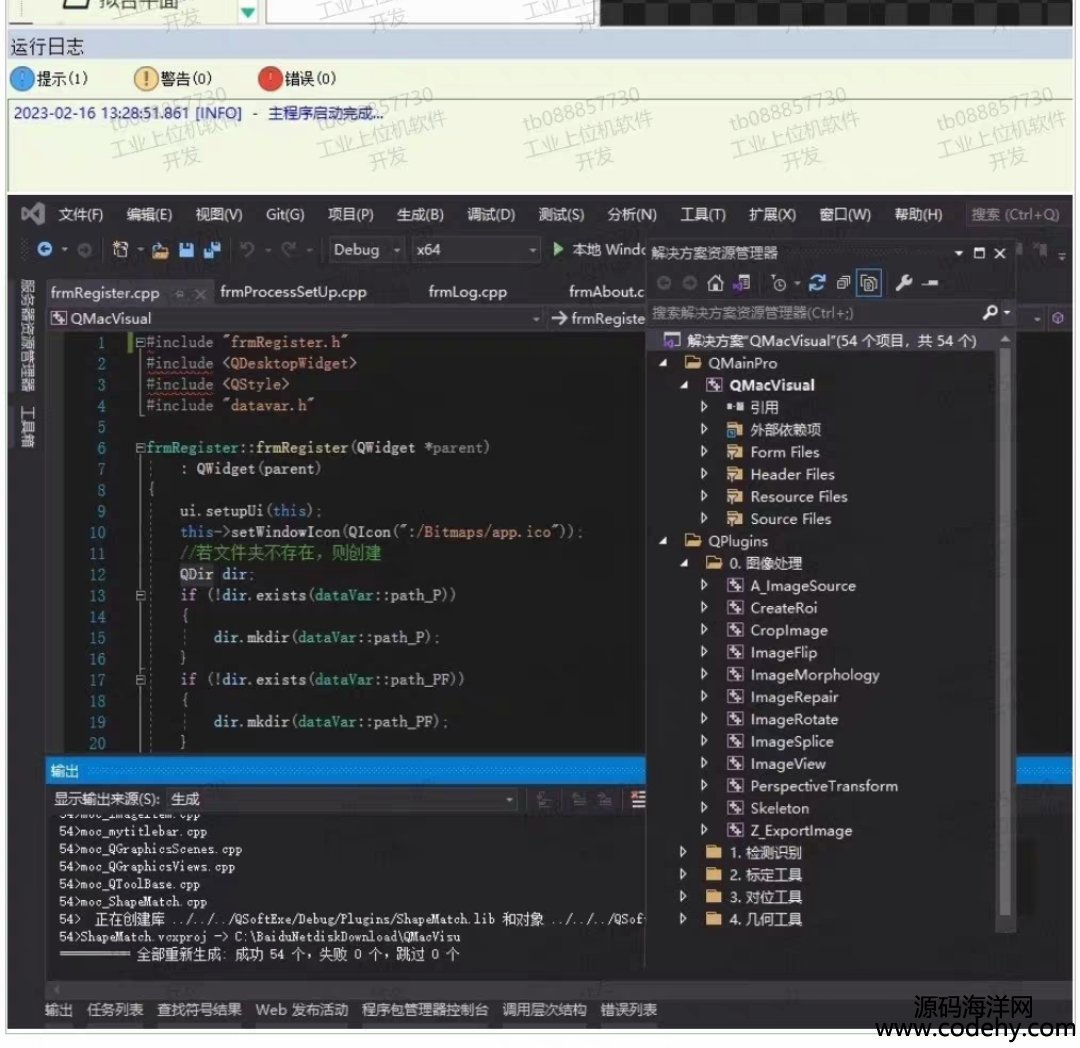1080x1048 pixels.
Task: Collapse the 0. 图像处理 folder
Action: point(684,563)
